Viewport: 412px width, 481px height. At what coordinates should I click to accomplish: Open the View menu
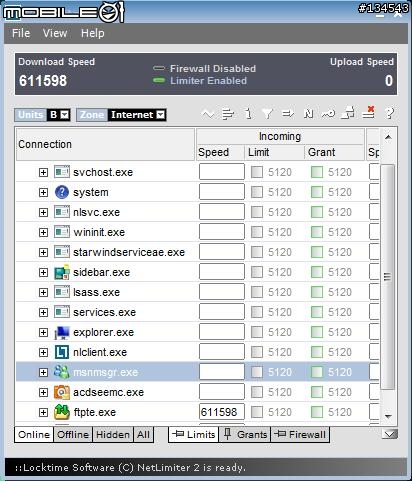click(55, 33)
